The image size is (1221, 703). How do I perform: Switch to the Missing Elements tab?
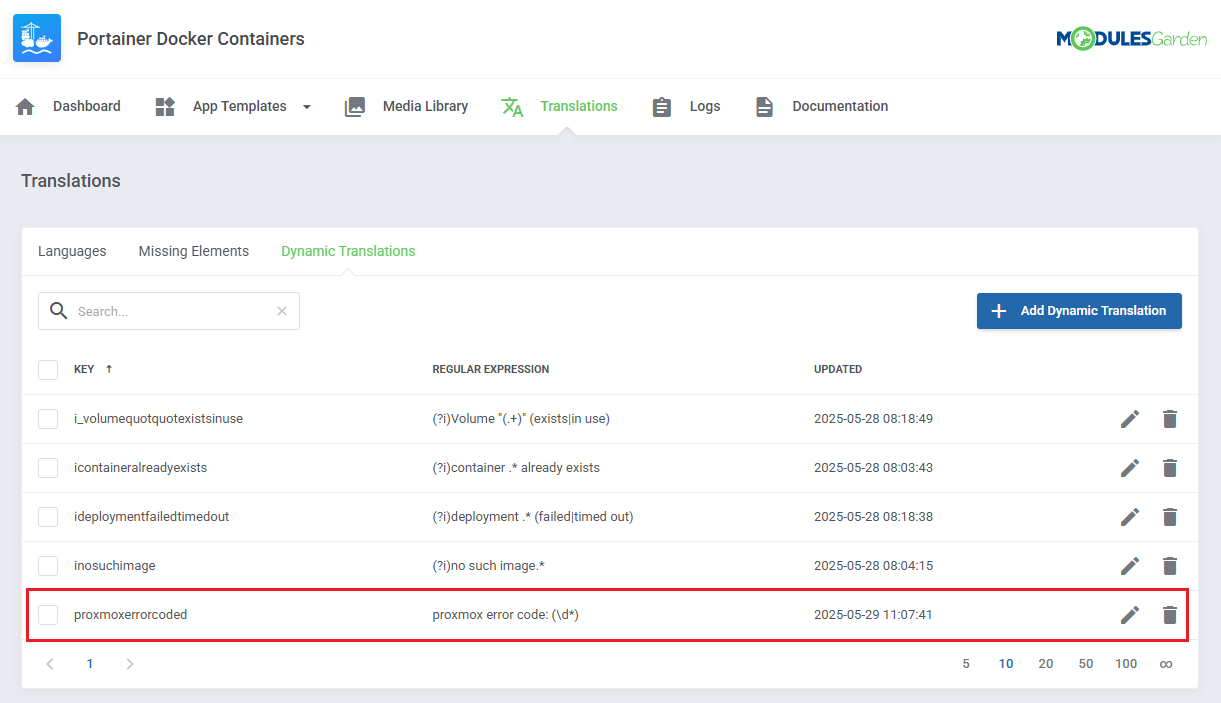click(194, 251)
